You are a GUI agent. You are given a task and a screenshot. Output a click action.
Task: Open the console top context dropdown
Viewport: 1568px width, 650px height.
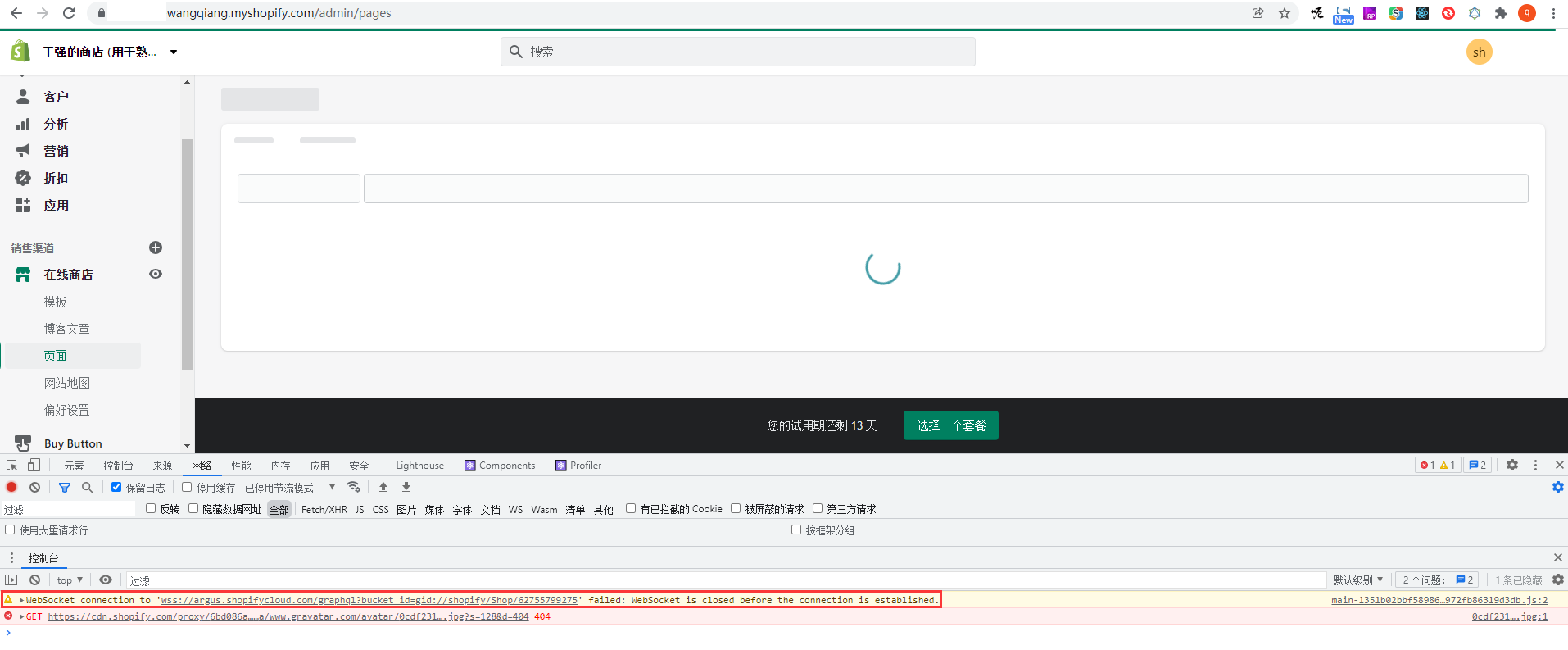[70, 580]
